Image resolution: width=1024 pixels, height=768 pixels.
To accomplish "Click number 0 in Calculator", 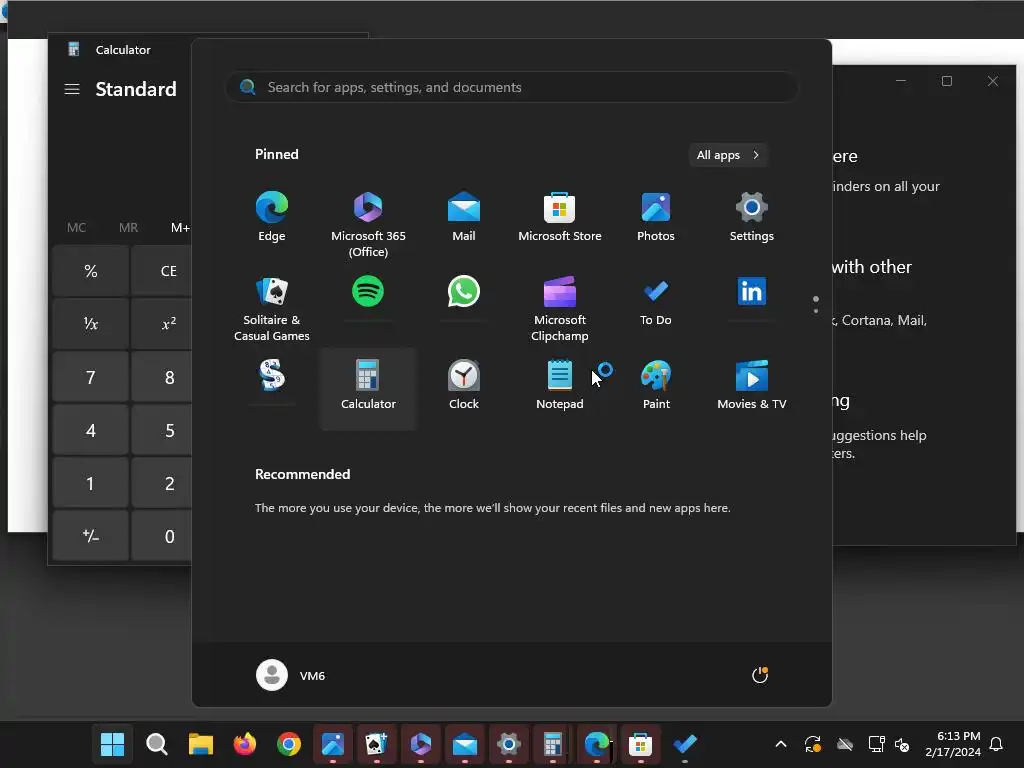I will point(162,536).
